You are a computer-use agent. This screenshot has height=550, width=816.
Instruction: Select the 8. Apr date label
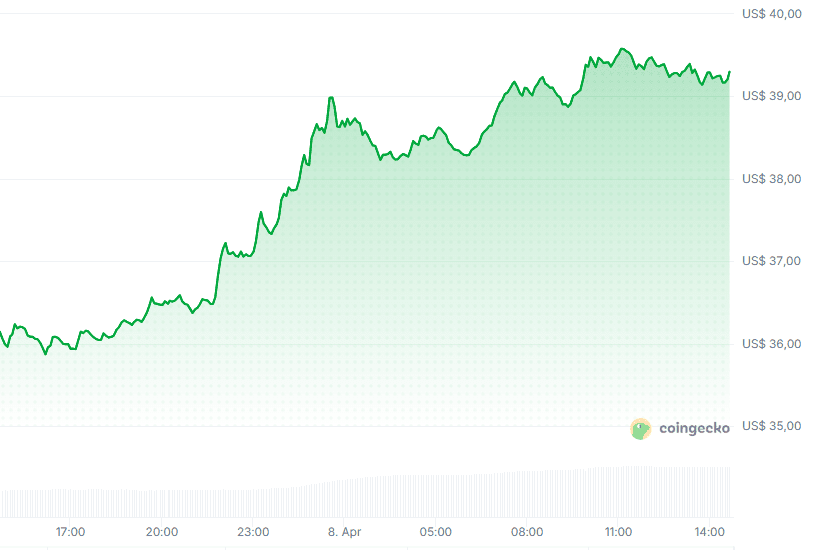(x=344, y=532)
